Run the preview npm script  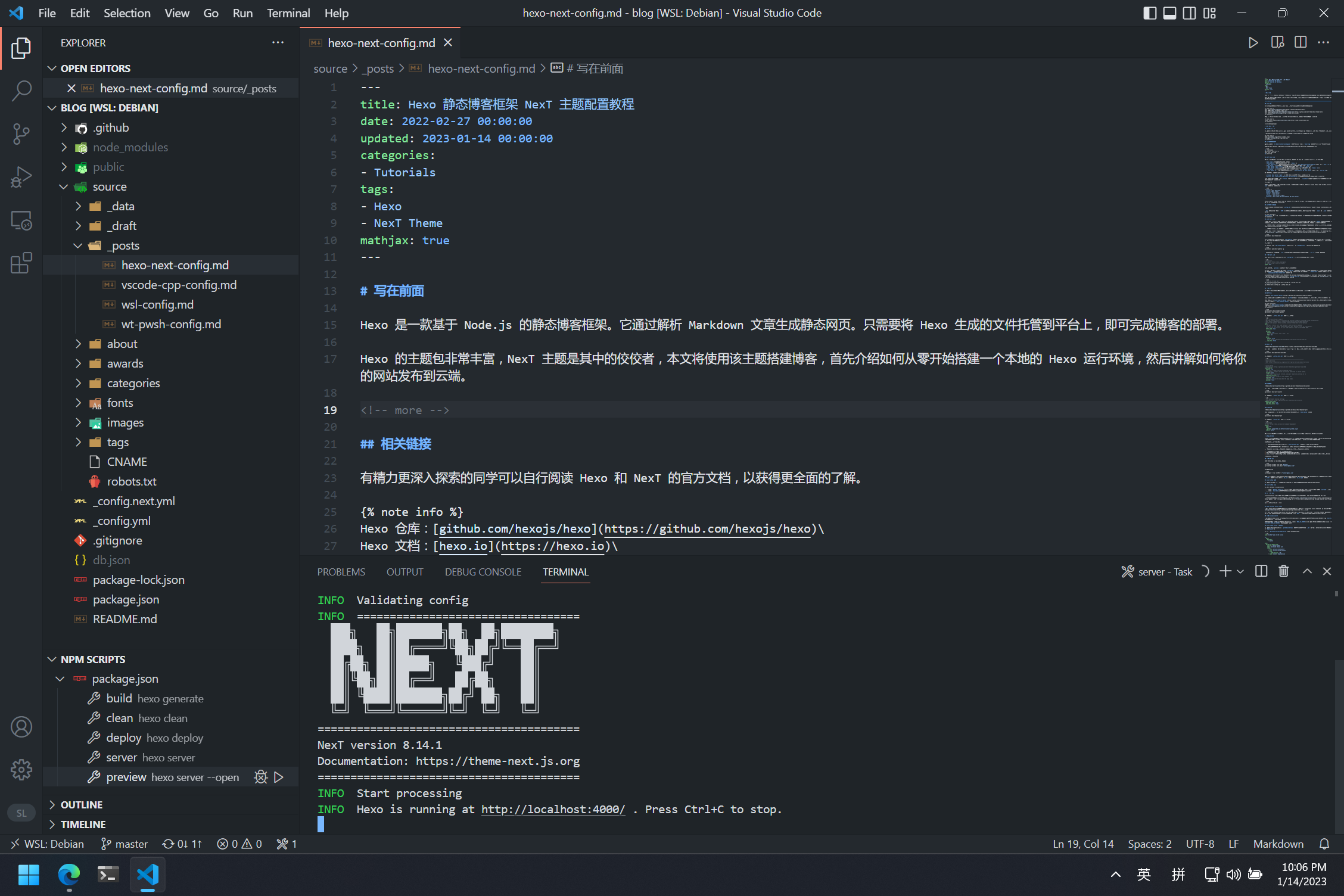click(x=279, y=777)
